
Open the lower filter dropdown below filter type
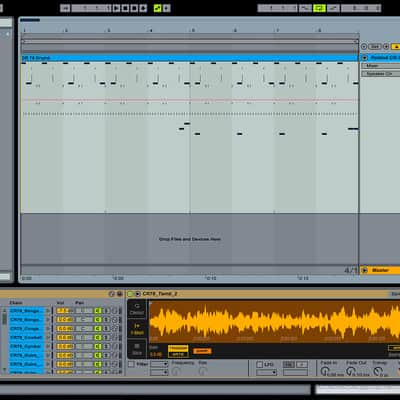coord(159,372)
